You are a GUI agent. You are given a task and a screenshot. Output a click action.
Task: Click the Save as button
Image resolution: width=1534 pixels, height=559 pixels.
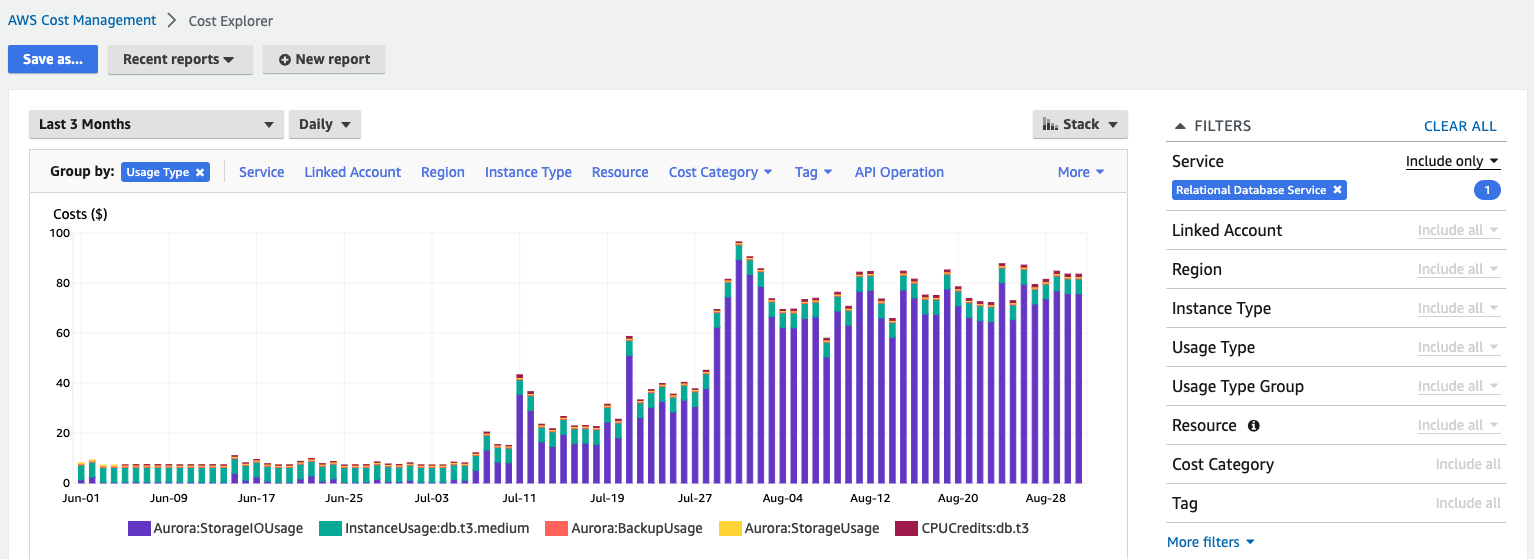(x=52, y=59)
